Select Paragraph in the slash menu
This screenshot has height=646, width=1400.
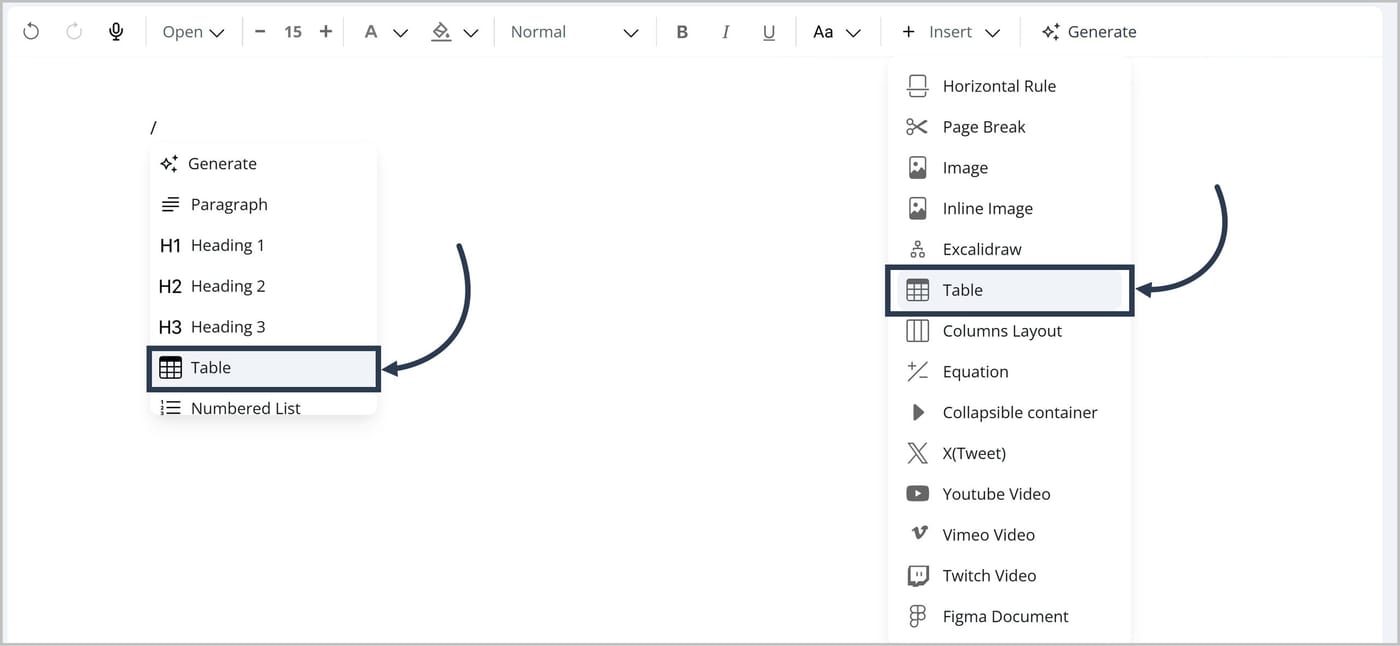(263, 205)
